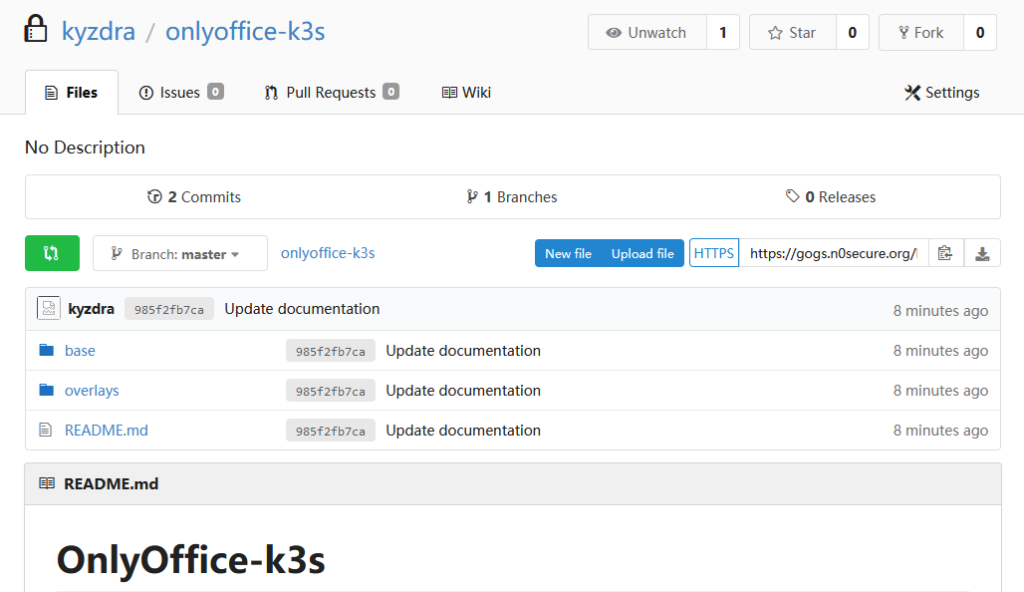Open the overlays folder

(91, 391)
